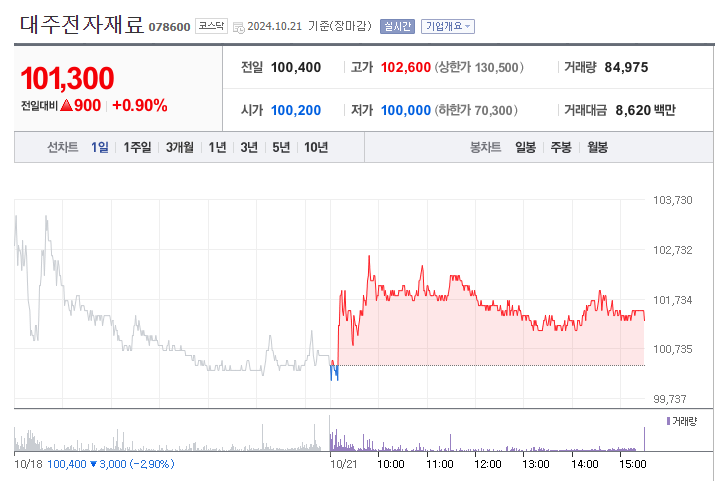Click the 14:00 time axis label
This screenshot has height=481, width=715.
click(585, 464)
